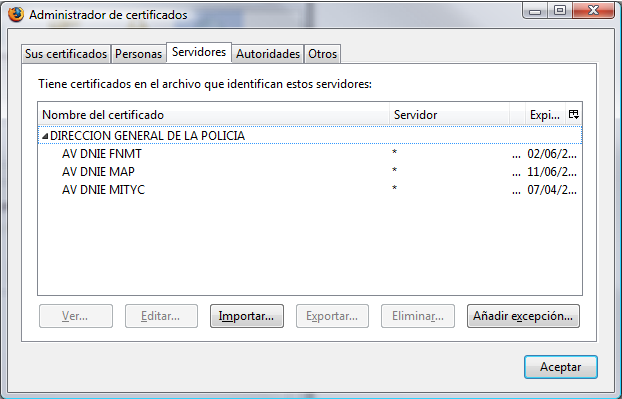Sort by Servidor column header
The width and height of the screenshot is (622, 399).
tap(449, 115)
